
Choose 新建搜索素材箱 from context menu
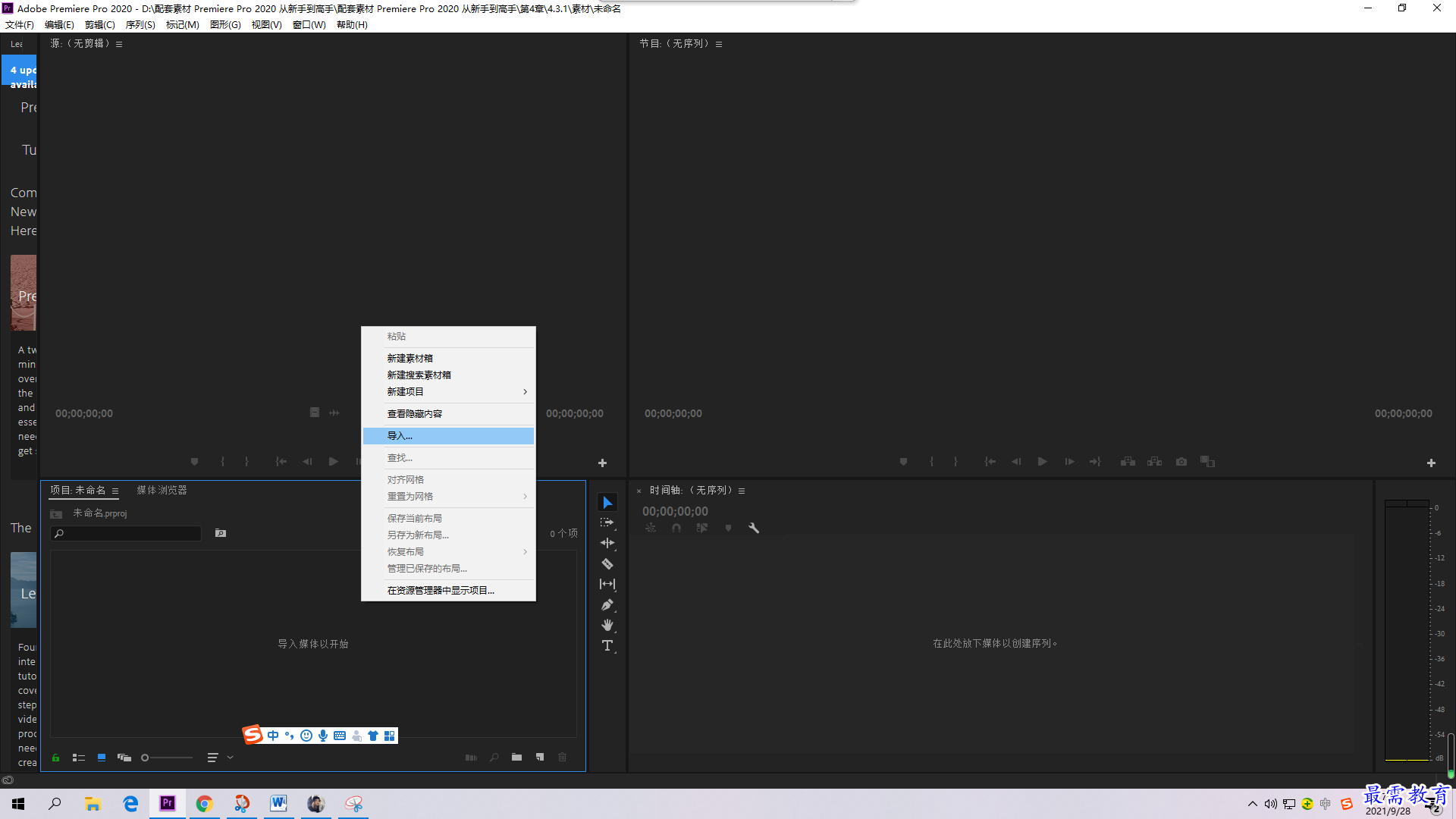448,375
